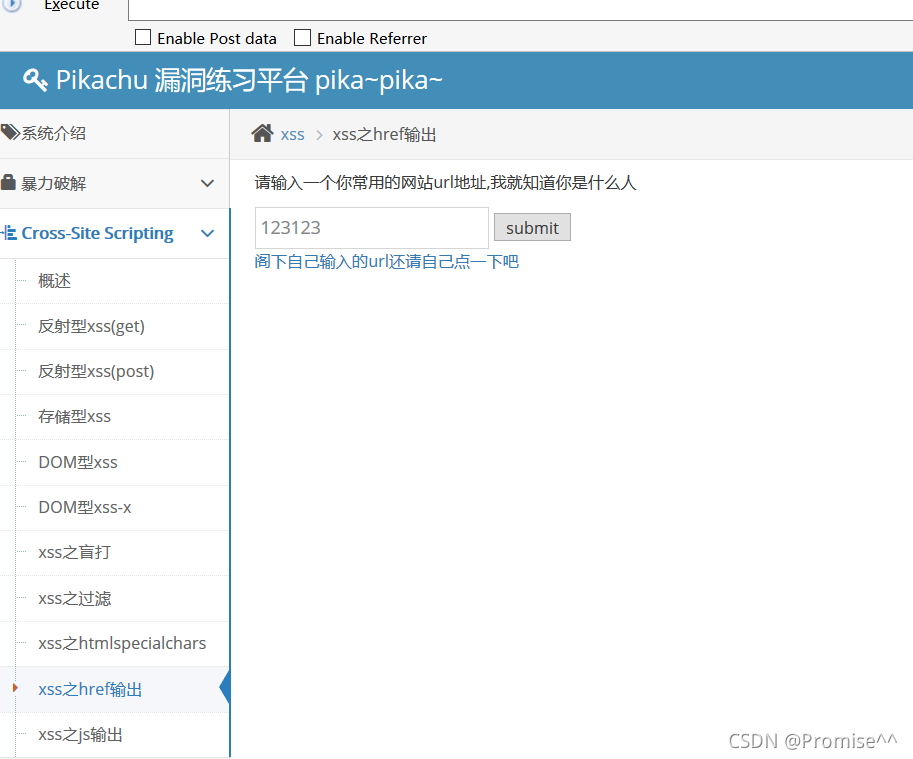Click the home icon in breadcrumb

pos(262,133)
